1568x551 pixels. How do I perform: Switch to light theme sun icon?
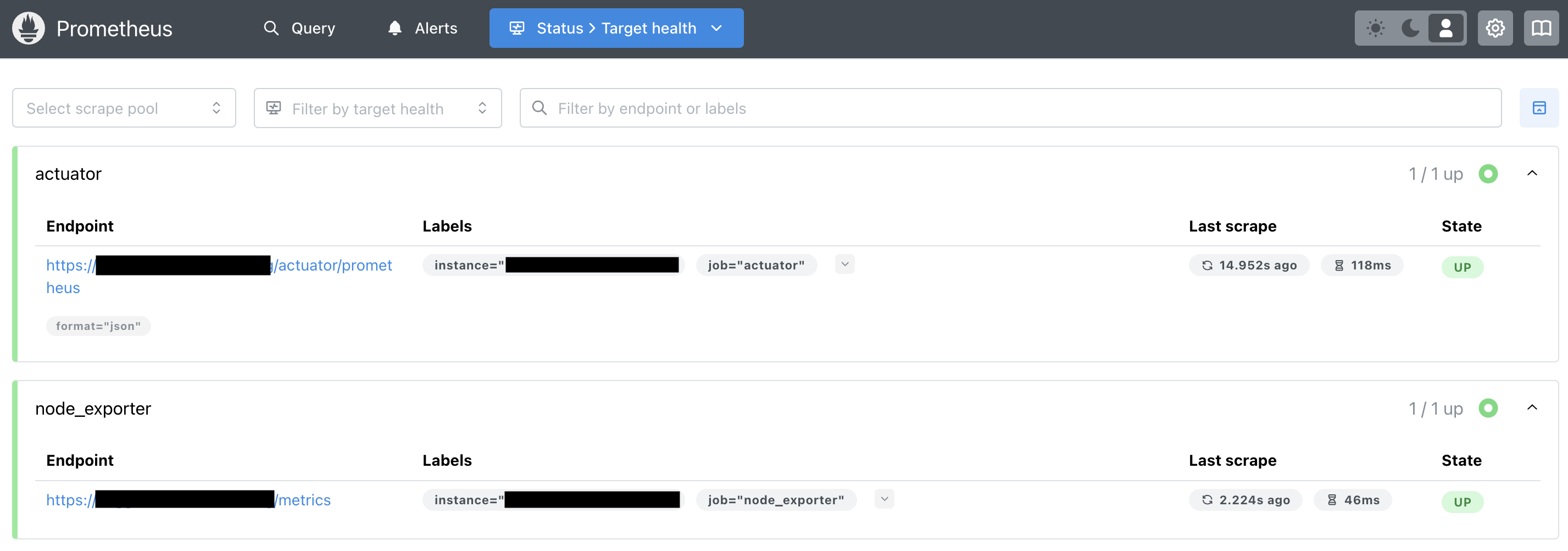pyautogui.click(x=1375, y=28)
